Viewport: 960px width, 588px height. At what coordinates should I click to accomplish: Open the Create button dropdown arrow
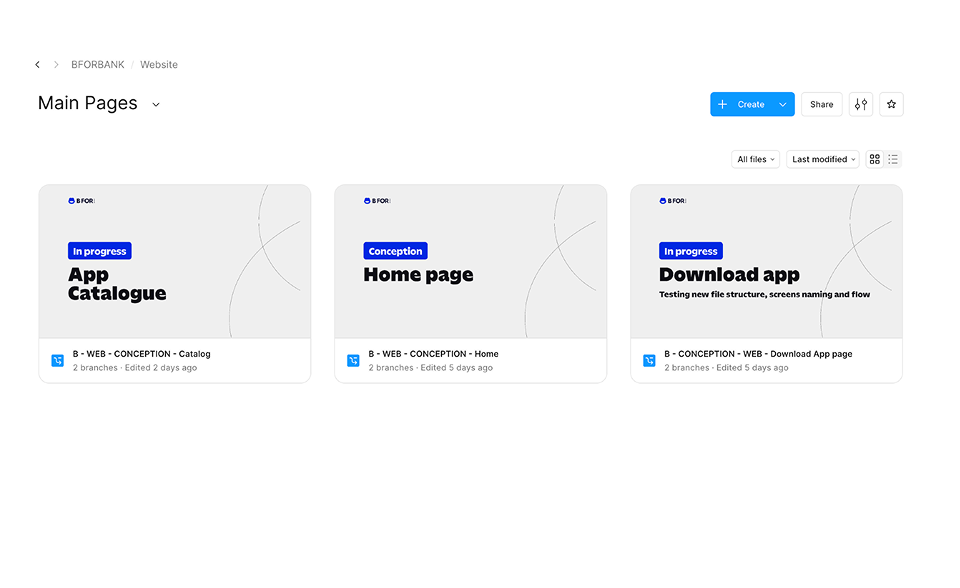[x=783, y=104]
